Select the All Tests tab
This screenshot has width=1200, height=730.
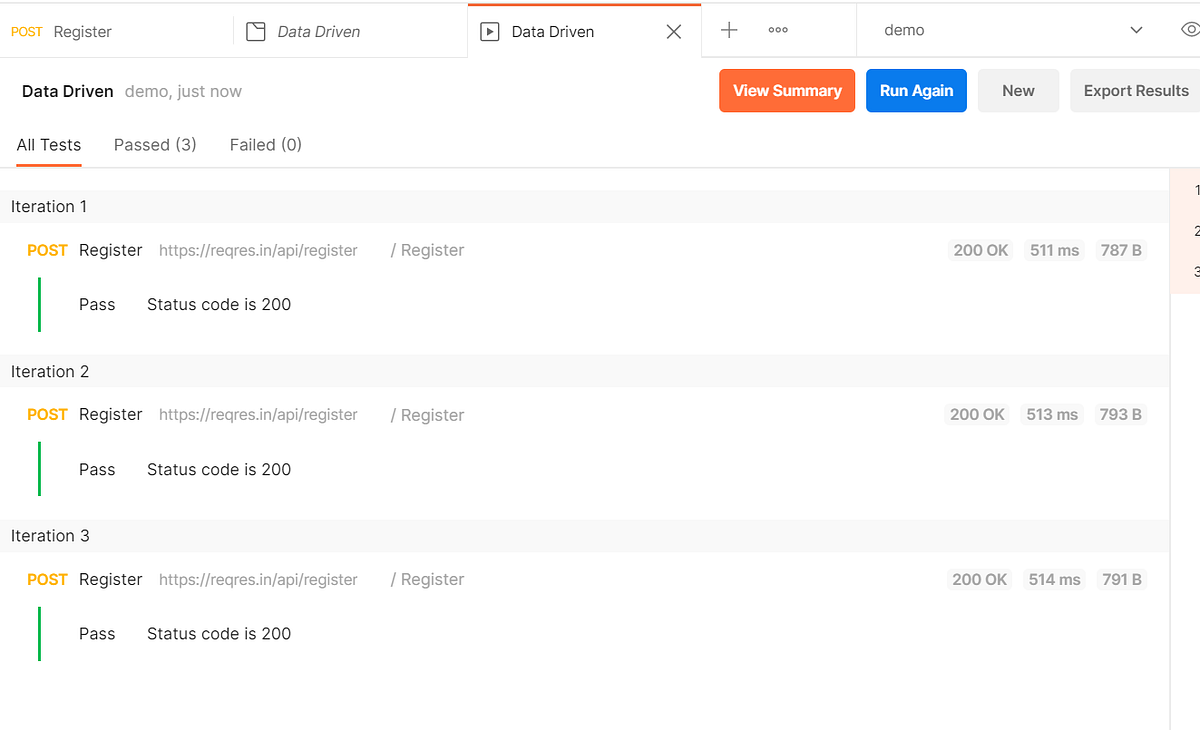pos(49,145)
